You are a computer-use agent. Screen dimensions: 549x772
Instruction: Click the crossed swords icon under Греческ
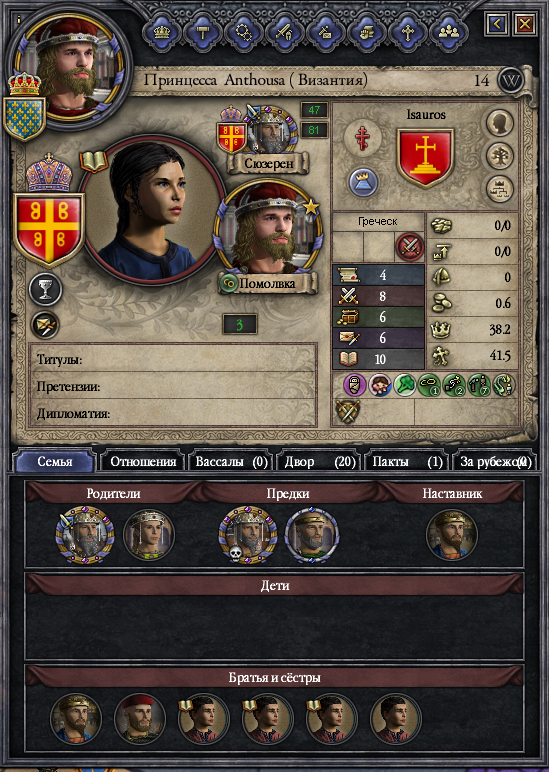click(x=410, y=247)
